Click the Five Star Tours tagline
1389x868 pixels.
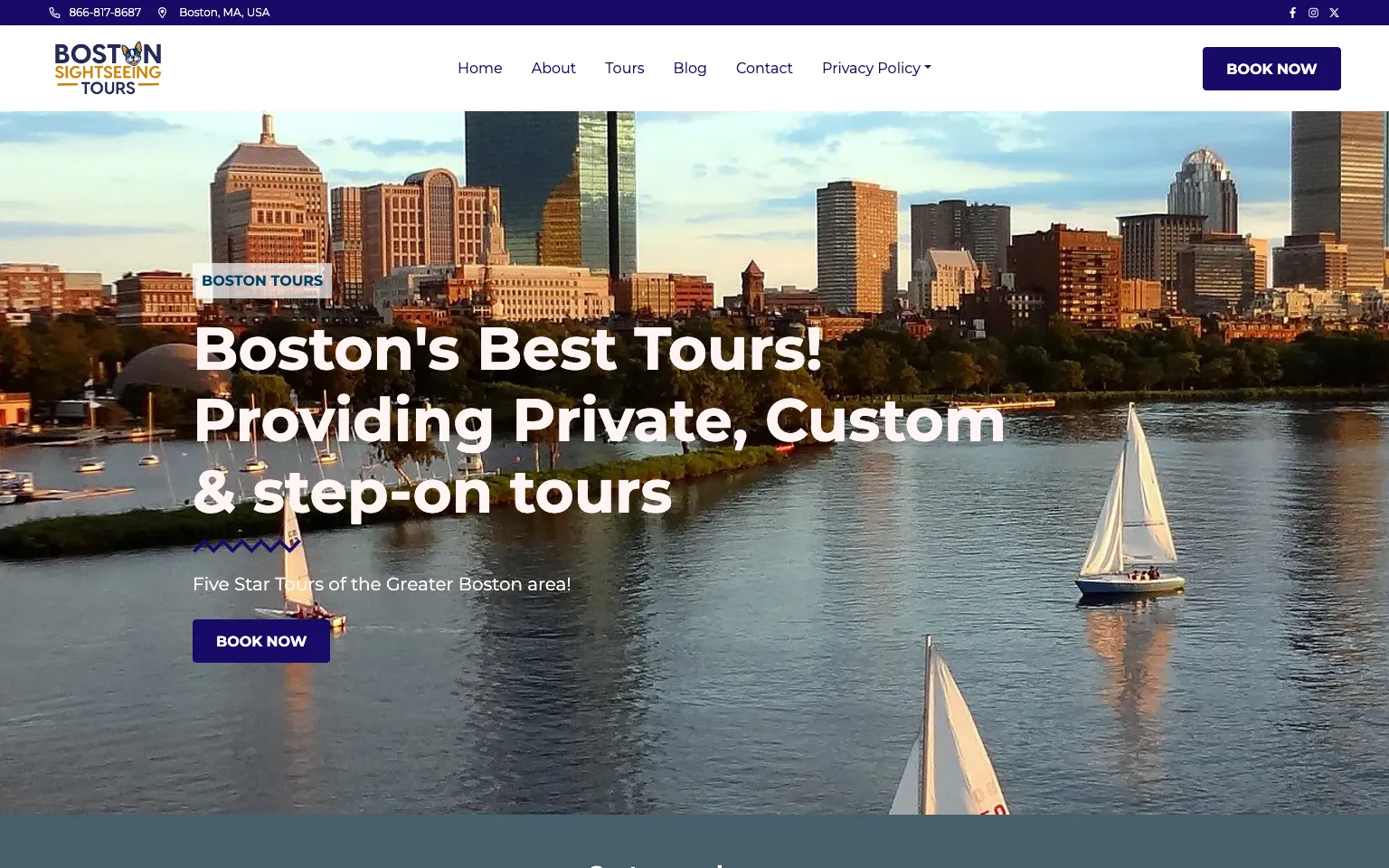coord(382,584)
